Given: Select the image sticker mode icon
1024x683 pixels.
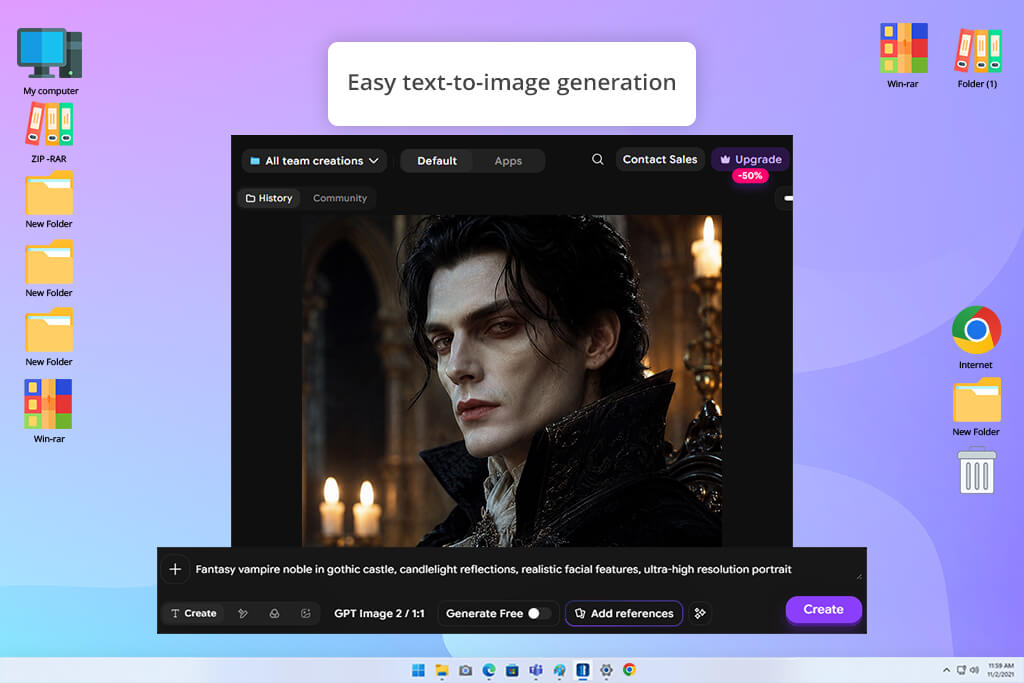Looking at the screenshot, I should (x=305, y=613).
